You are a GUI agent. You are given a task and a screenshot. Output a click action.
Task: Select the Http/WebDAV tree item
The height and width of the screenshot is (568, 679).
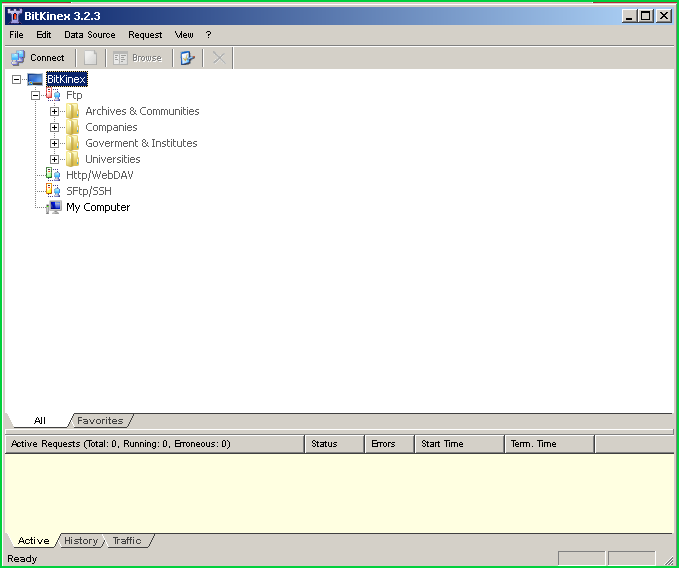tap(100, 175)
